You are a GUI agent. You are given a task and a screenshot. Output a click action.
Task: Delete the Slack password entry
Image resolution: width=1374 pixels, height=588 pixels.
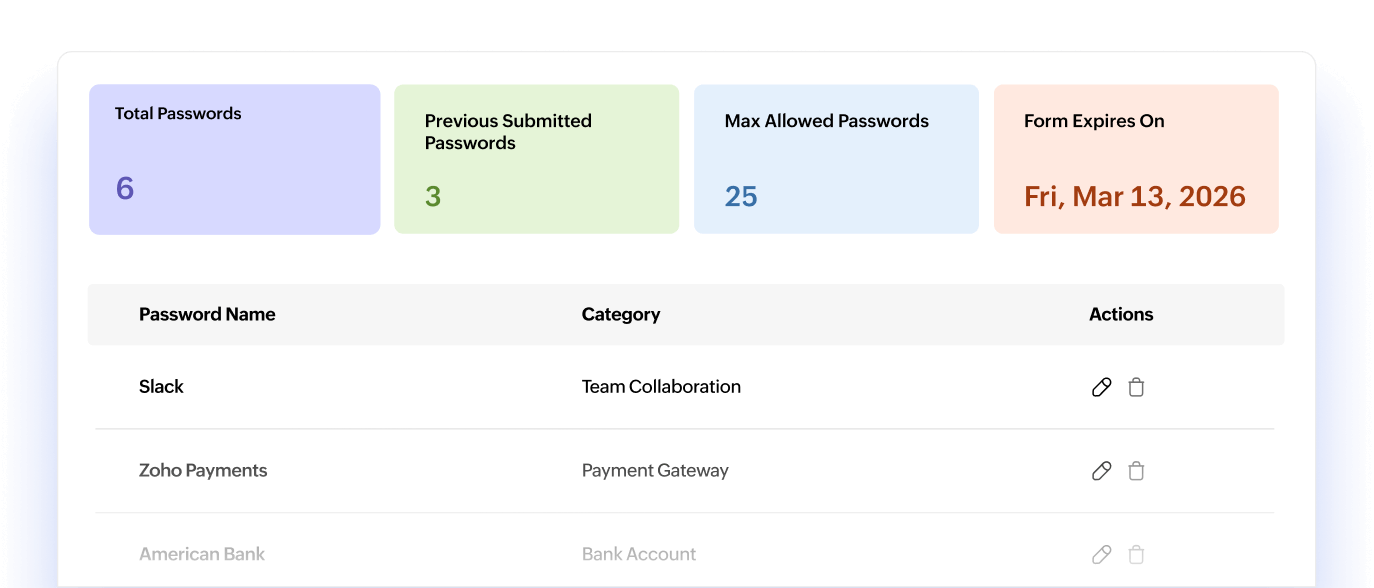pyautogui.click(x=1136, y=386)
